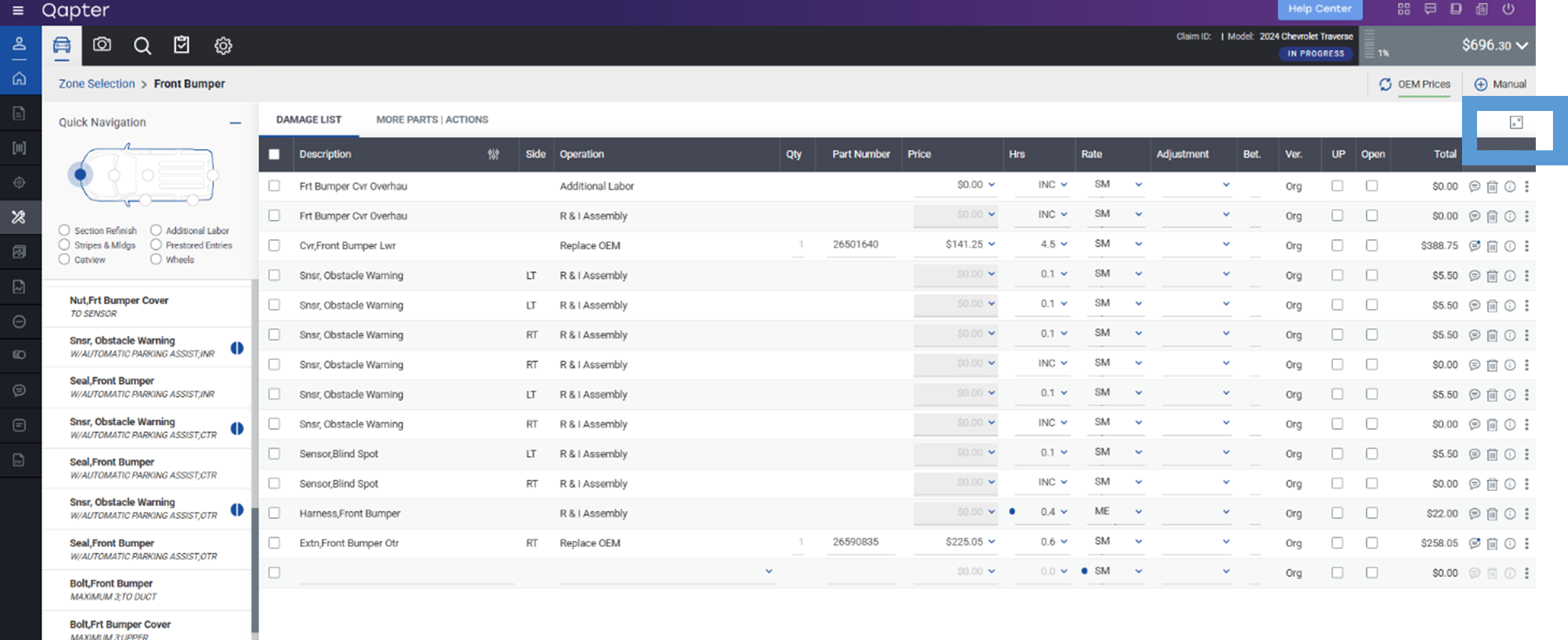
Task: Click the Zone Selection breadcrumb link
Action: tap(97, 84)
